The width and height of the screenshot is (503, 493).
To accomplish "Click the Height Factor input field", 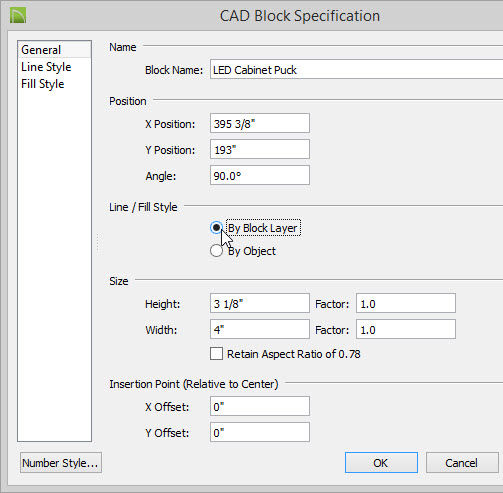I will point(406,303).
